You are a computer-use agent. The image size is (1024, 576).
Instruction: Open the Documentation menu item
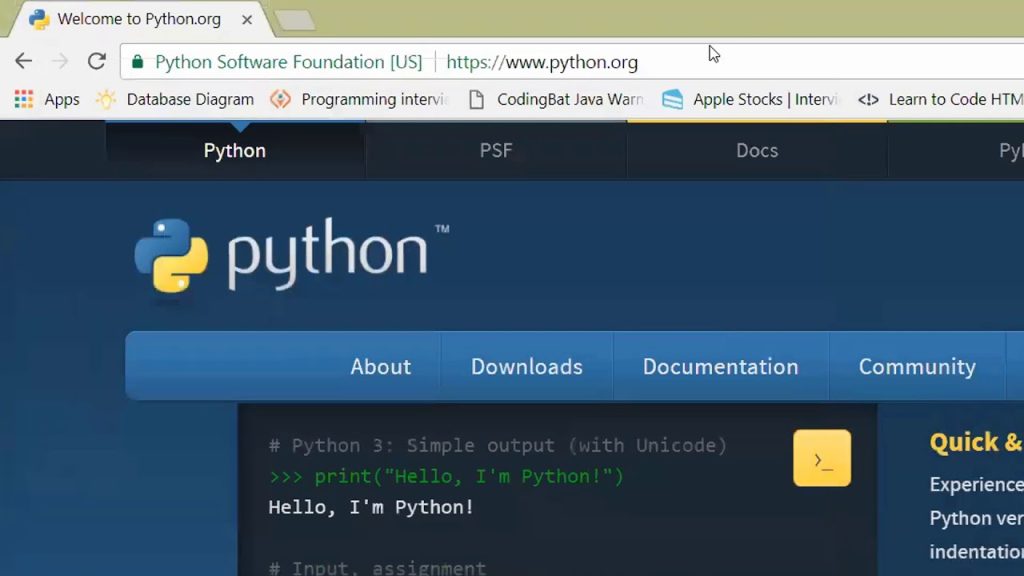coord(721,366)
